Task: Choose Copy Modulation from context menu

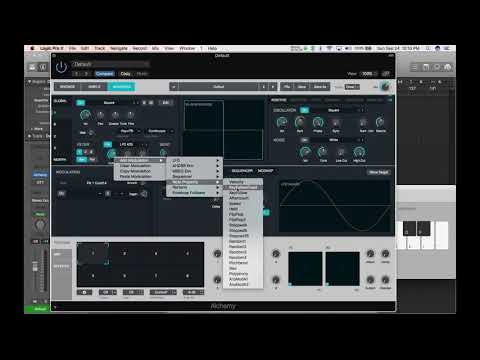Action: [135, 171]
